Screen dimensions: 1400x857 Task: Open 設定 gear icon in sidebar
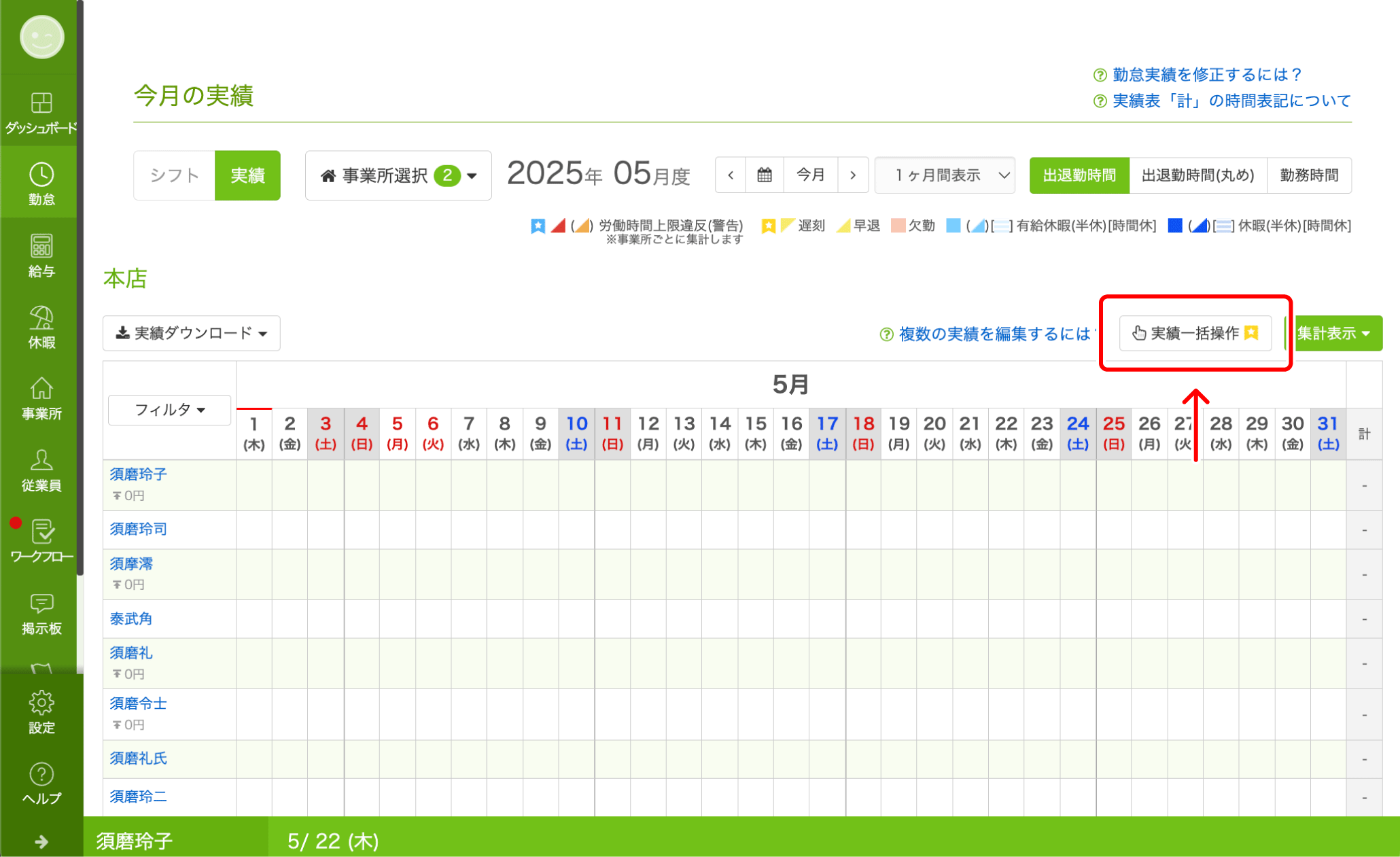point(41,712)
